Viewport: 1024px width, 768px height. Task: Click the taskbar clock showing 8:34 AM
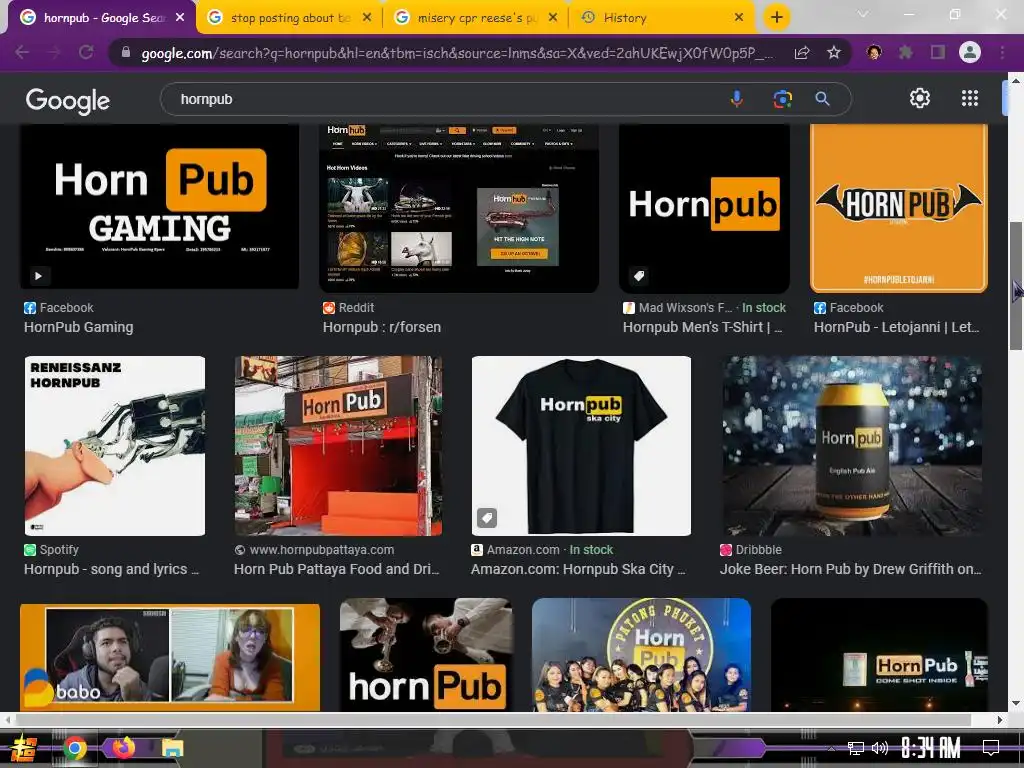click(931, 748)
